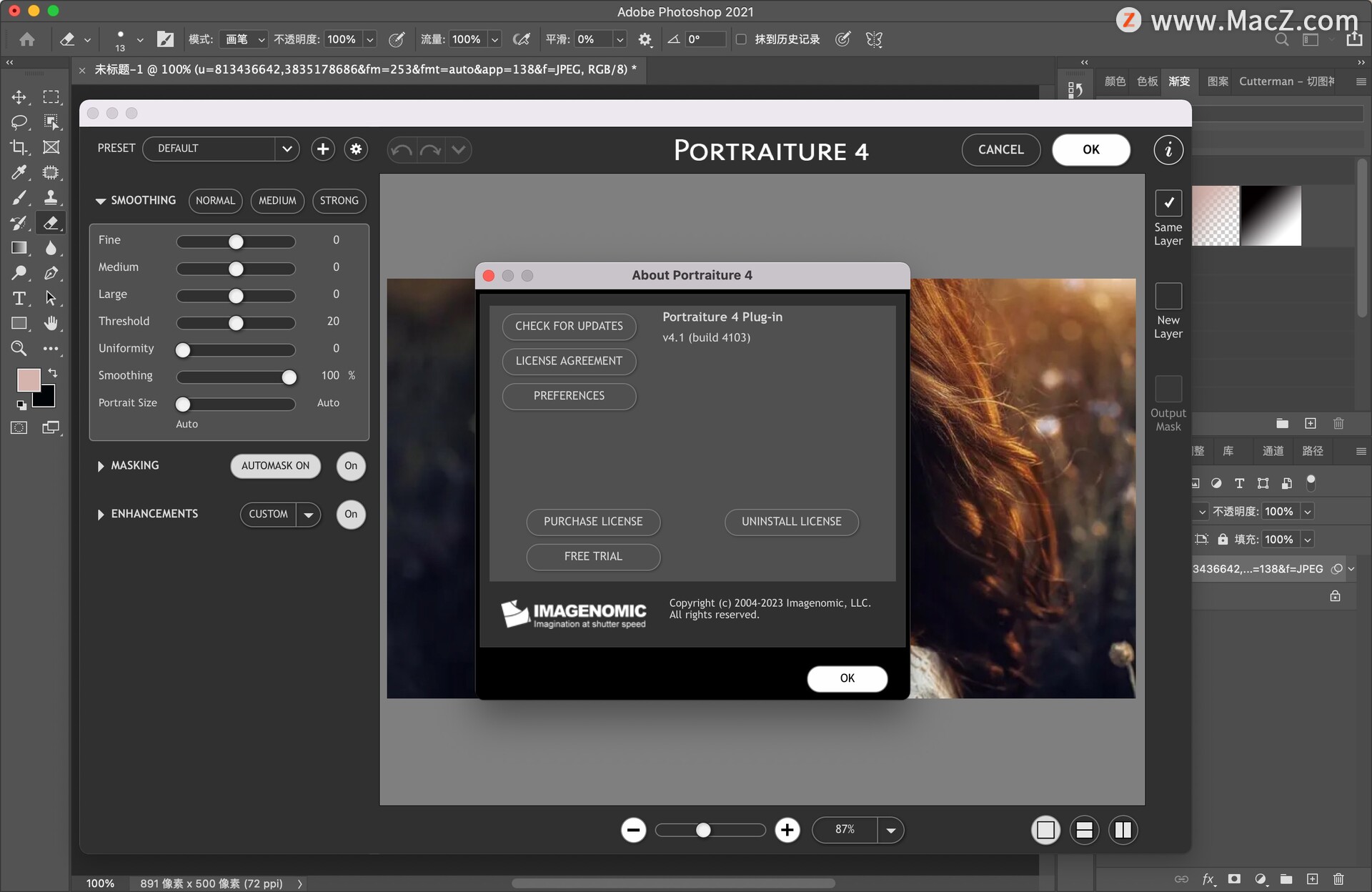The image size is (1372, 892).
Task: Select the Eraser tool in left toolbar
Action: [51, 223]
